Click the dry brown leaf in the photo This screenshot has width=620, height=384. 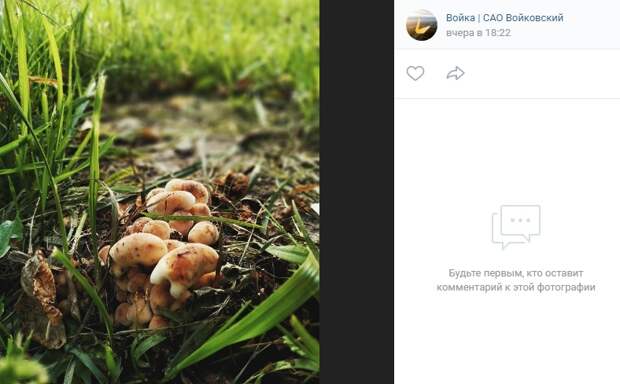(x=42, y=301)
